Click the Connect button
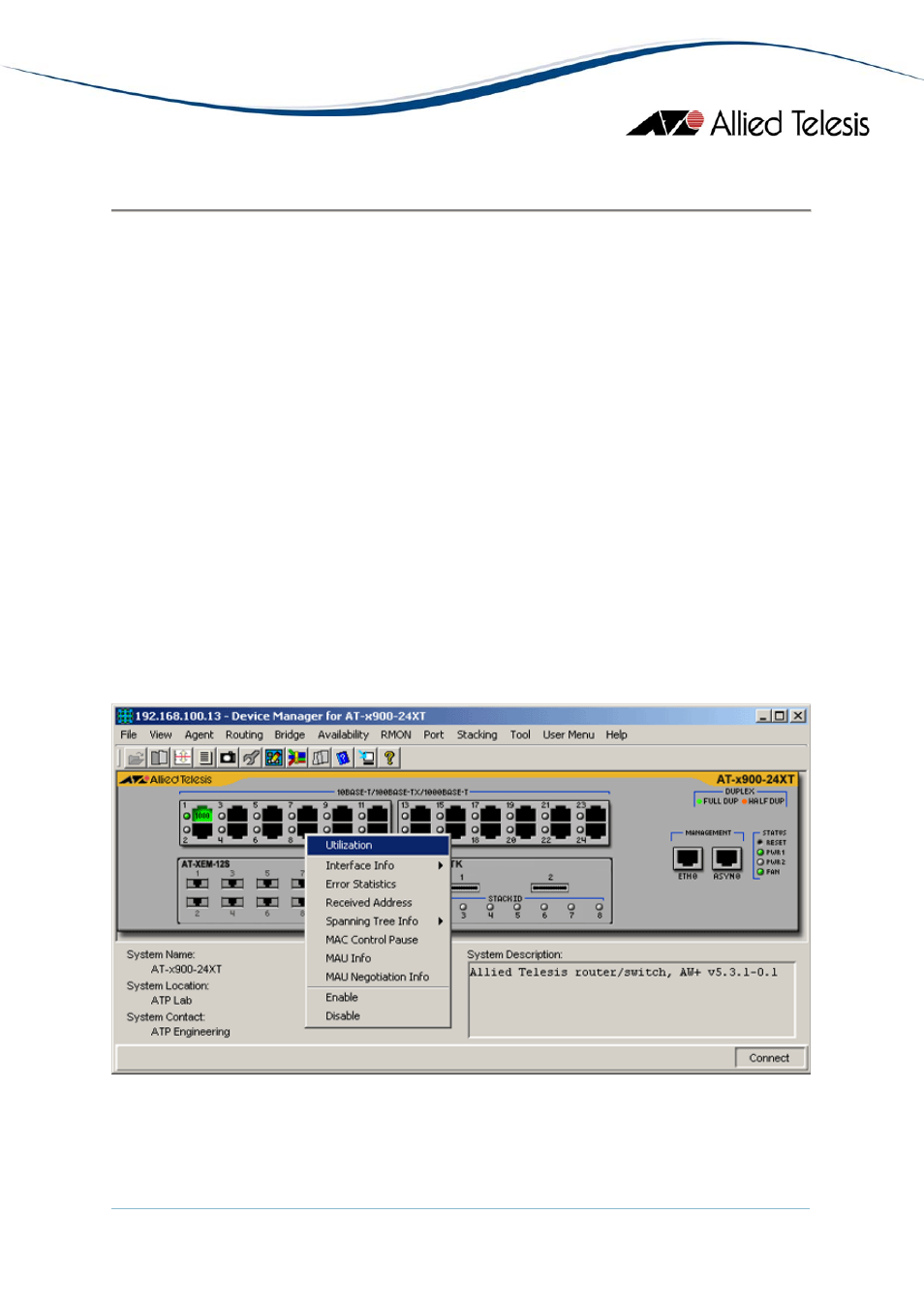 tap(769, 1058)
